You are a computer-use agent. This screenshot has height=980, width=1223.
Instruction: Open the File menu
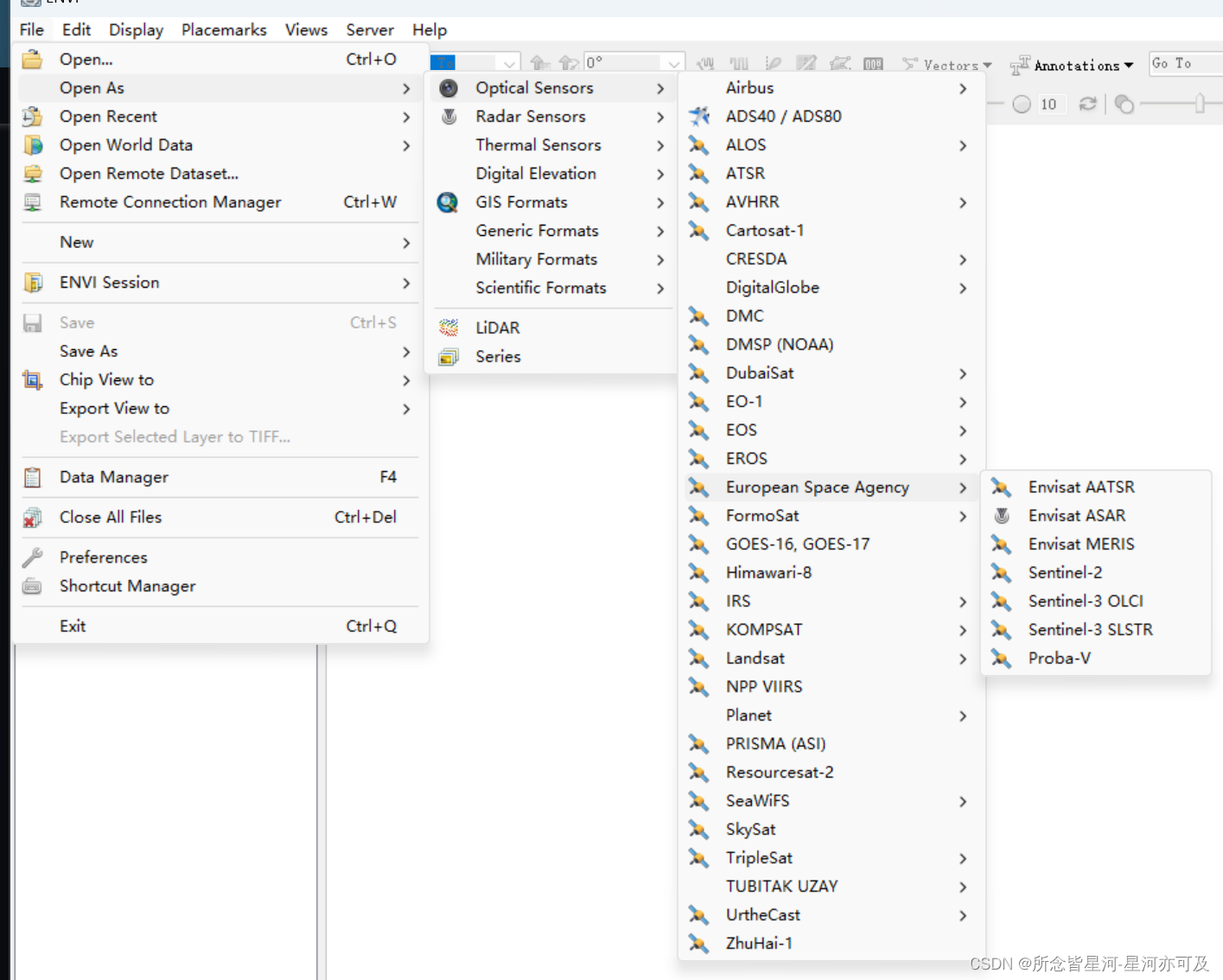(32, 29)
